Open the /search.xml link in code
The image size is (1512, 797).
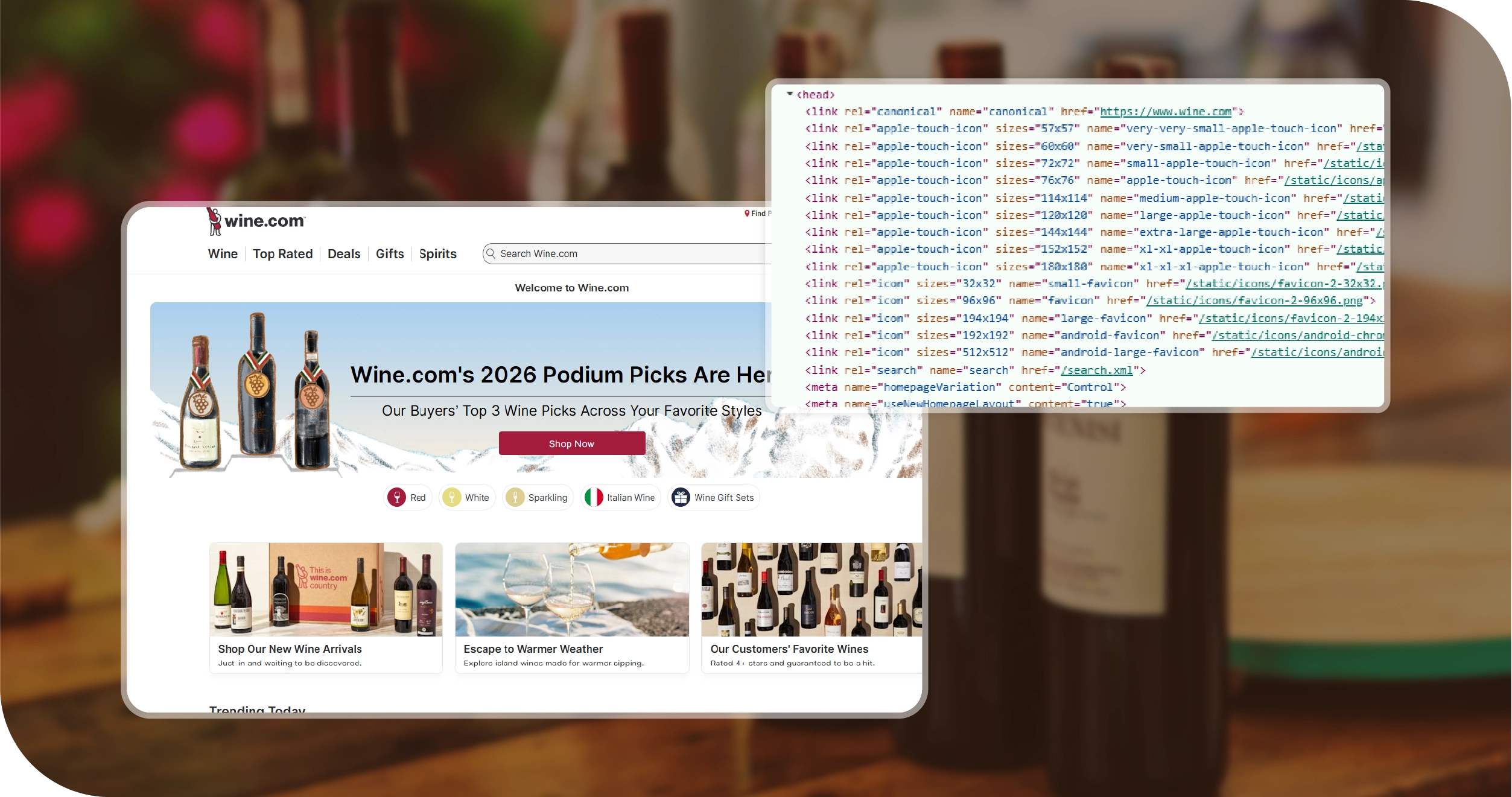[1096, 370]
